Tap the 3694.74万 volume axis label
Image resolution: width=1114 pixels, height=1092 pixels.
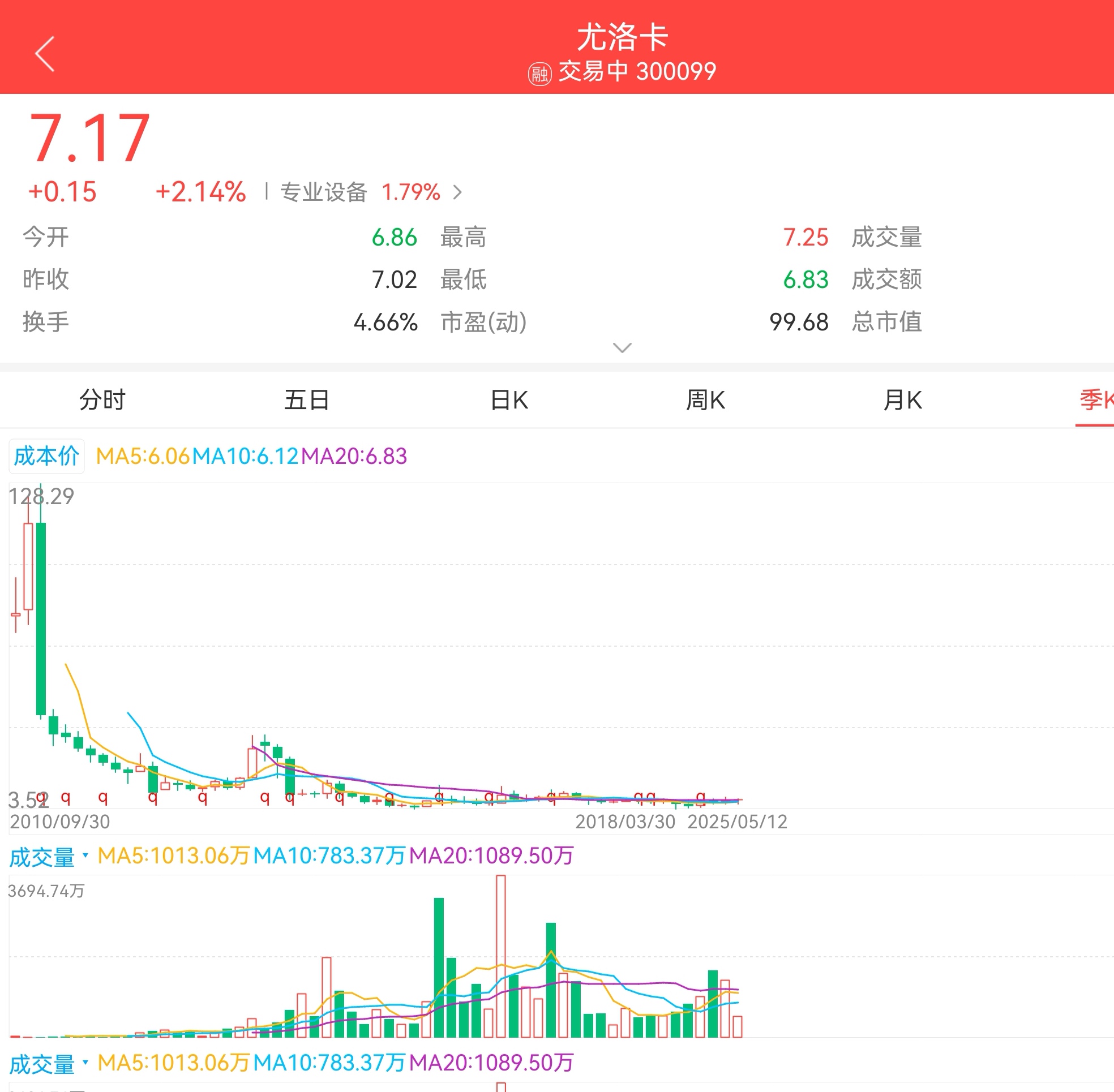coord(46,891)
